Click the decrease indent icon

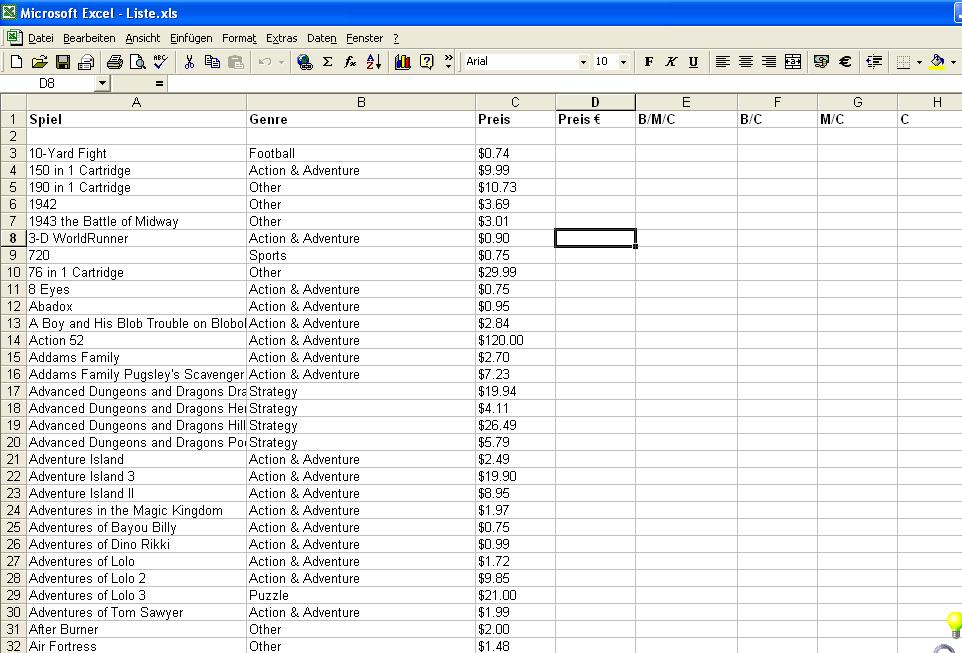pyautogui.click(x=874, y=62)
